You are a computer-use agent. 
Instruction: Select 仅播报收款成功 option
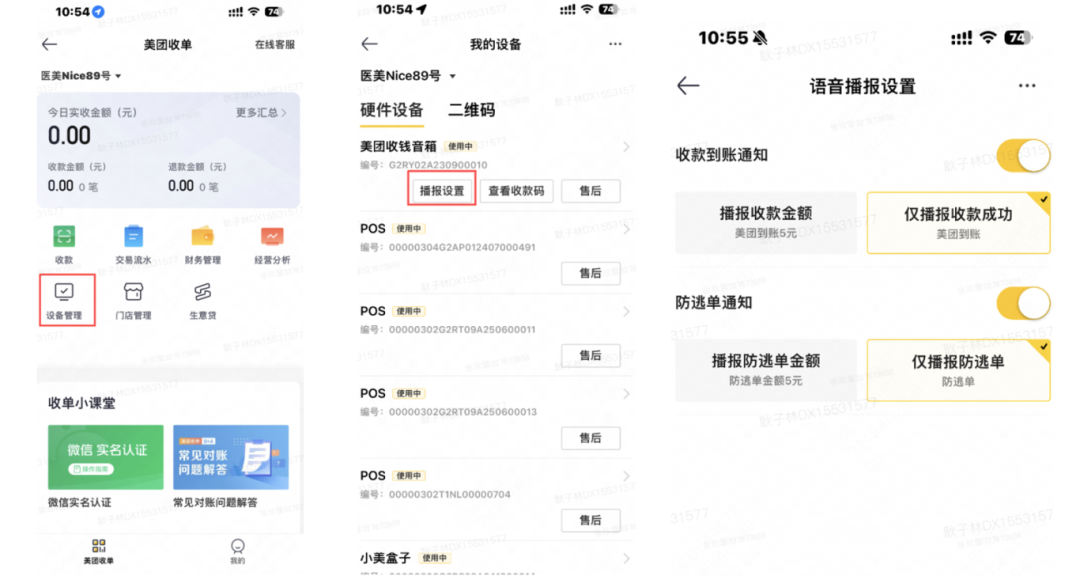[958, 223]
